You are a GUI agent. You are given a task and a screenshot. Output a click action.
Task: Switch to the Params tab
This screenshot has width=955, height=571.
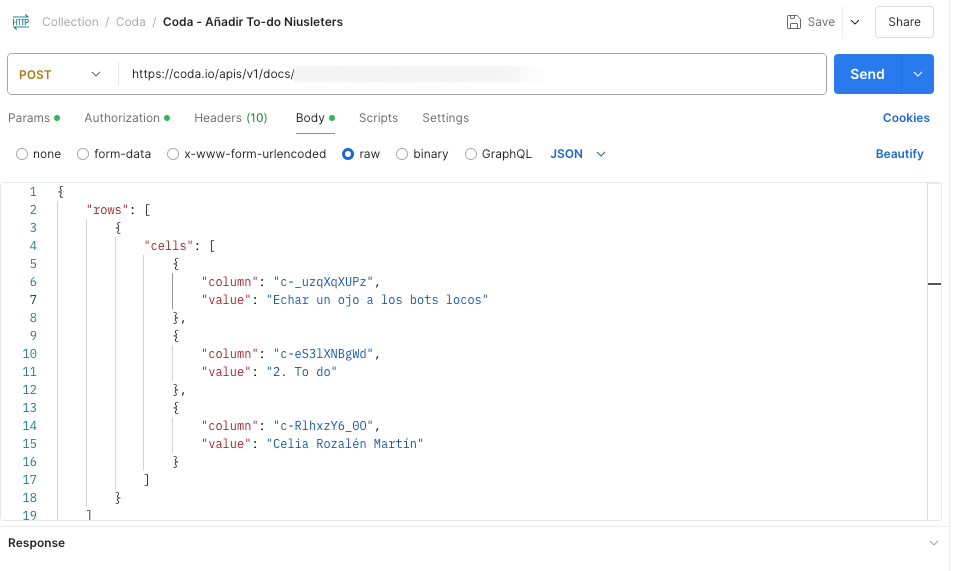(29, 118)
